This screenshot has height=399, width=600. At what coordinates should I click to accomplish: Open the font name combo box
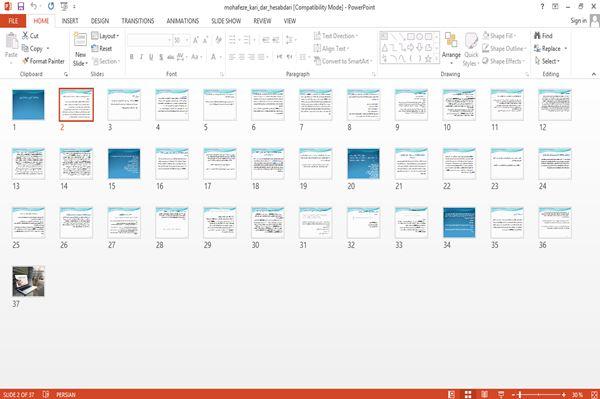[149, 40]
